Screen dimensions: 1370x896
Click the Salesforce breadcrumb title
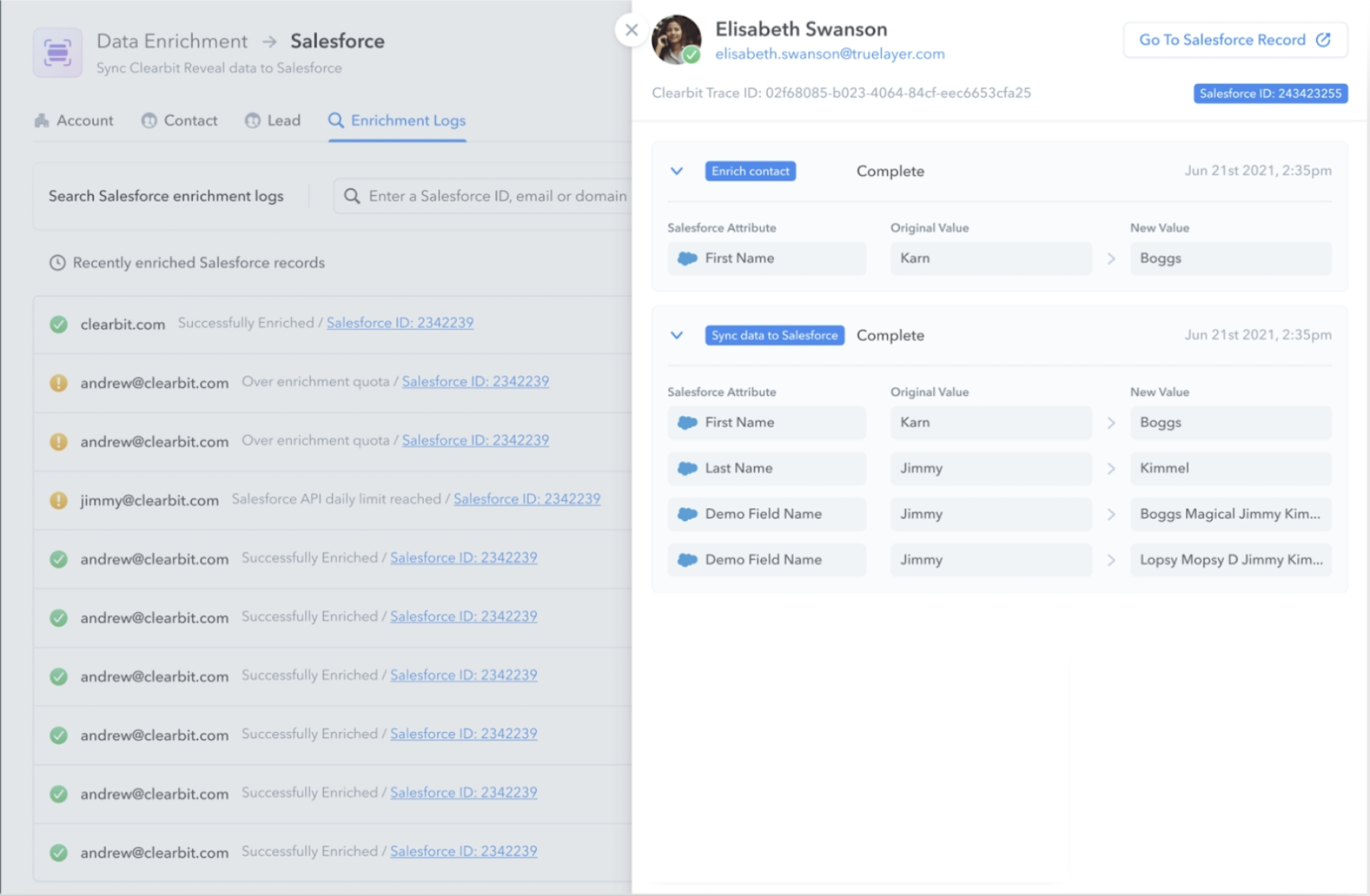pos(337,41)
